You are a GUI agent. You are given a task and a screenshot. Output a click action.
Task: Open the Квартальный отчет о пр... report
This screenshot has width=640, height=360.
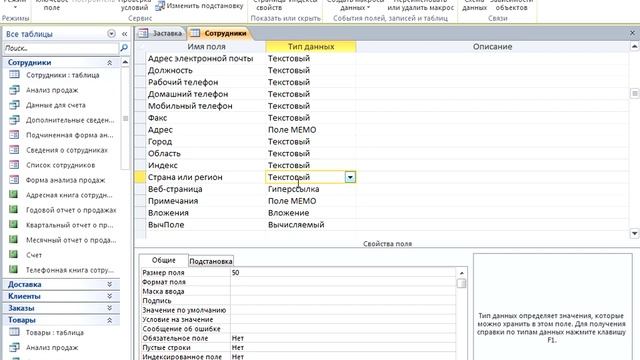(69, 225)
